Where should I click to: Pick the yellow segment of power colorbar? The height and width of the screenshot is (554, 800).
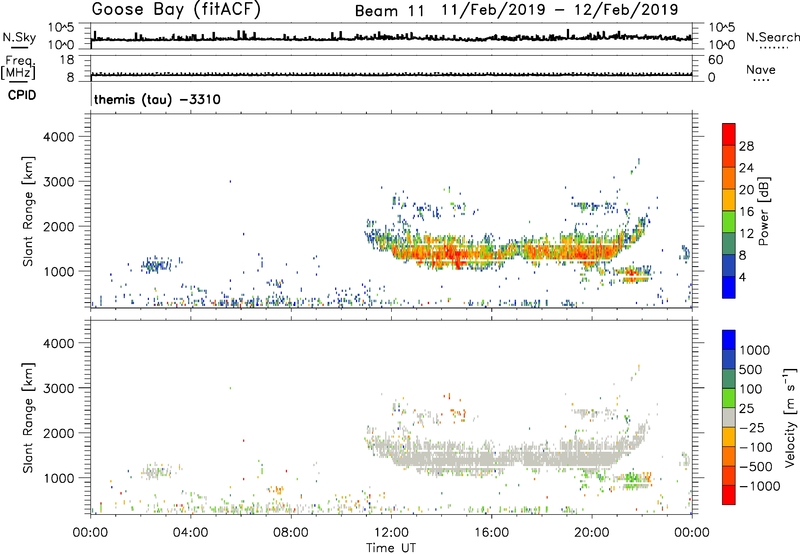tap(729, 199)
